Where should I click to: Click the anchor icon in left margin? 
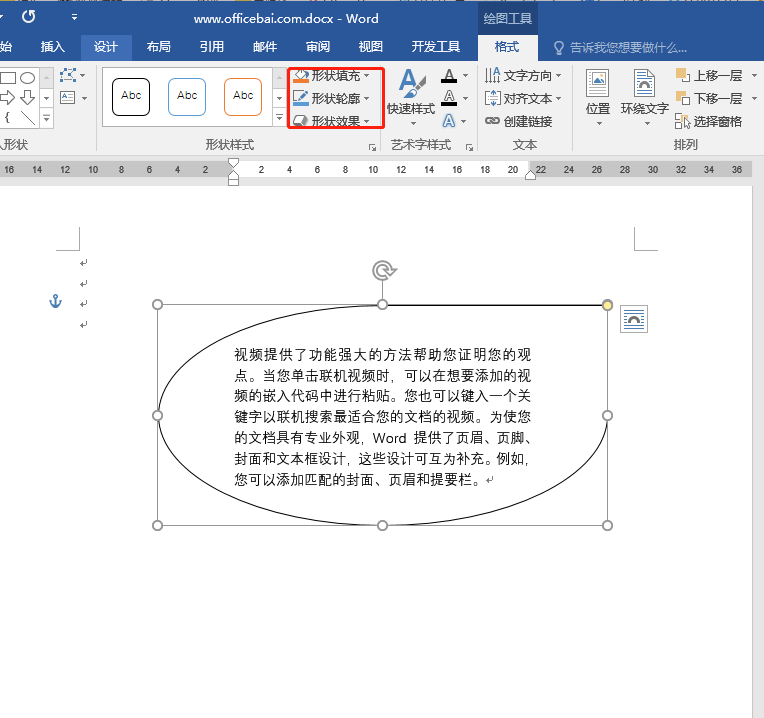point(56,301)
